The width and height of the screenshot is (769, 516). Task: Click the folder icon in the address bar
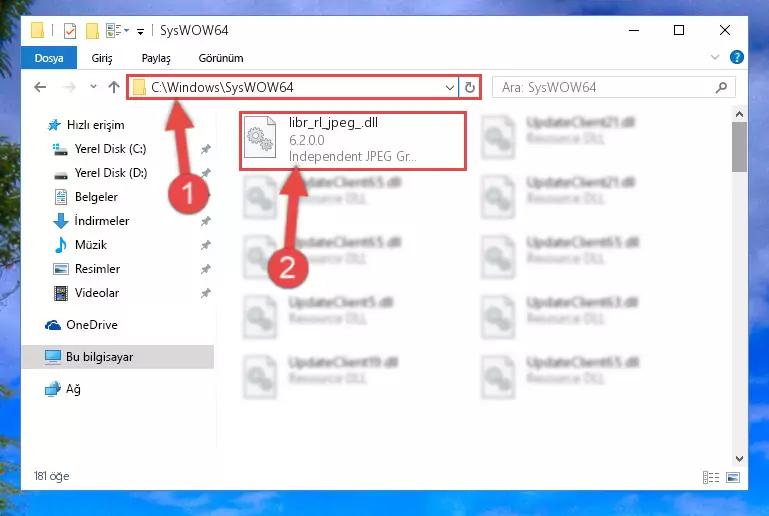coord(139,87)
